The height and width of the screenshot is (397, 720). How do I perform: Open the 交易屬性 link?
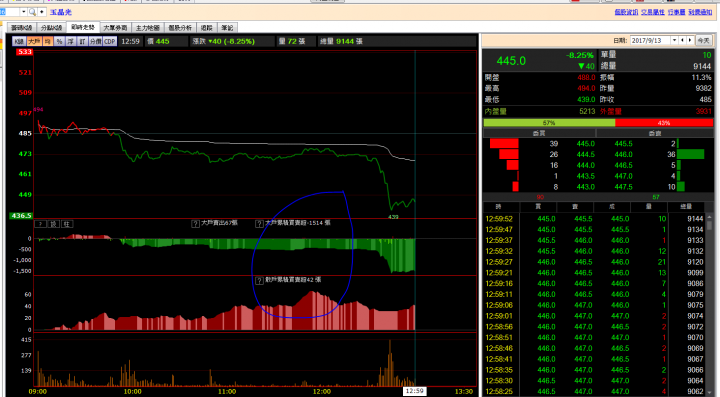[652, 12]
